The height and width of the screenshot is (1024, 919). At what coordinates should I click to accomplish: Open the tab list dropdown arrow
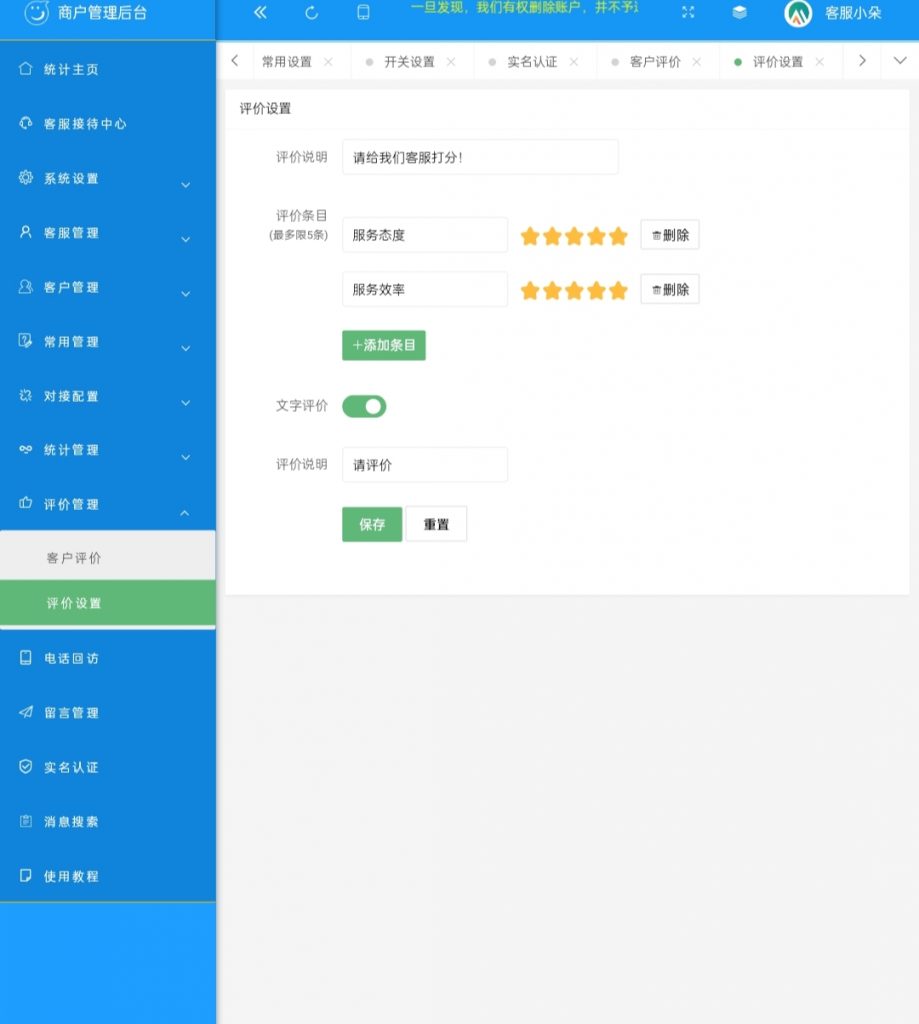click(899, 61)
